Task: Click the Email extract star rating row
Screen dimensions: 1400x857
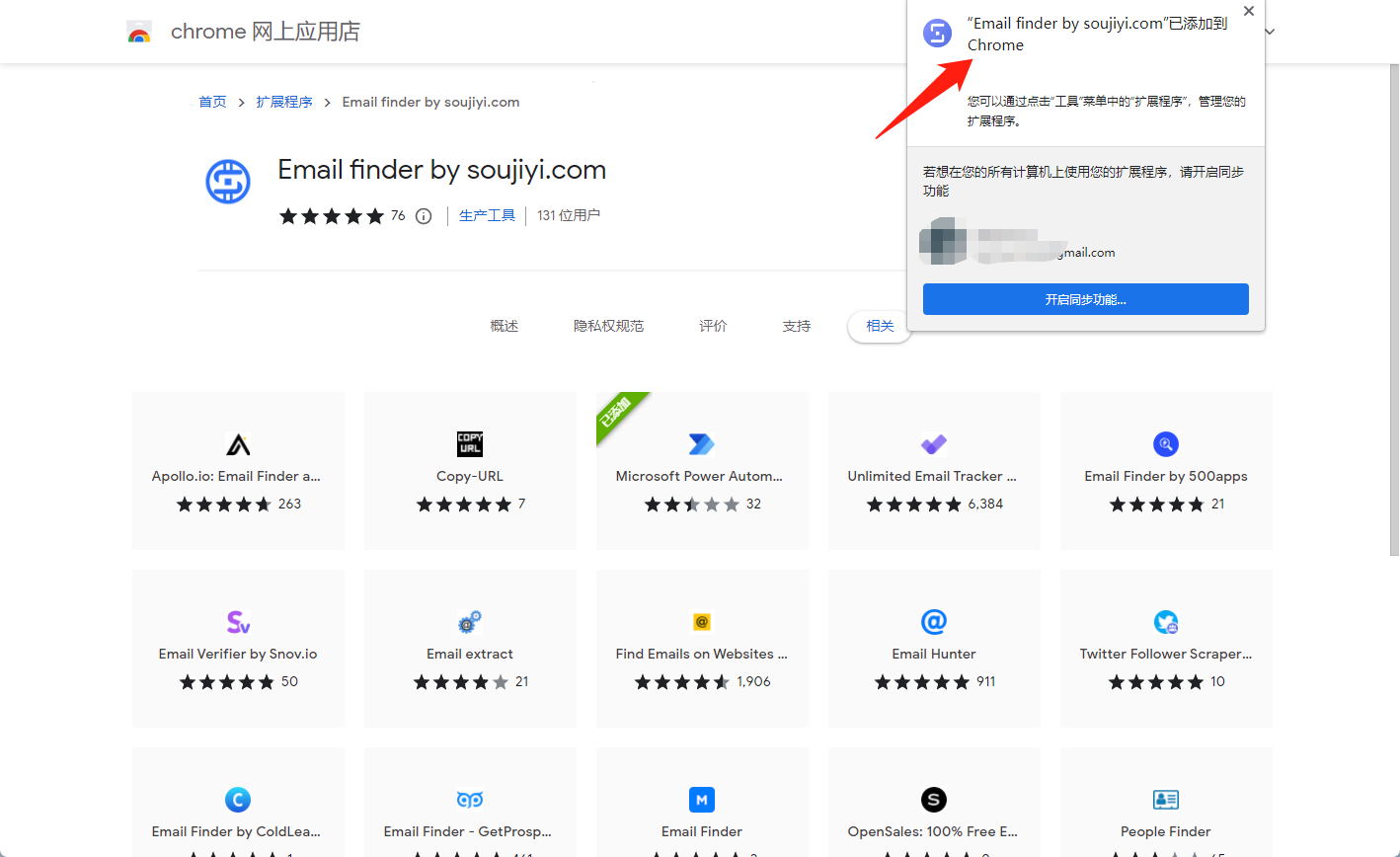Action: pyautogui.click(x=461, y=681)
